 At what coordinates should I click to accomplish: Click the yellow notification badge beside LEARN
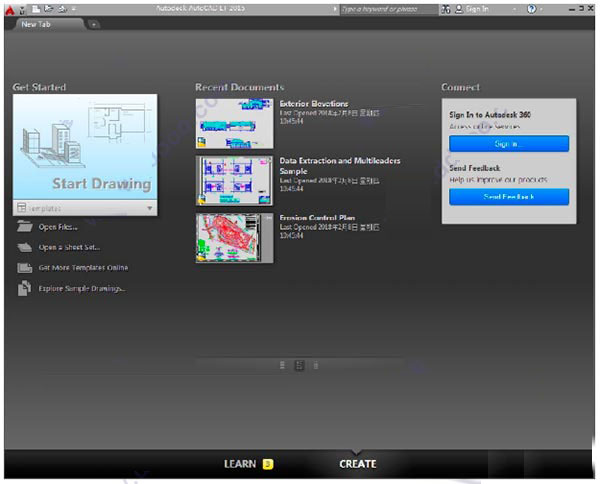(x=268, y=464)
